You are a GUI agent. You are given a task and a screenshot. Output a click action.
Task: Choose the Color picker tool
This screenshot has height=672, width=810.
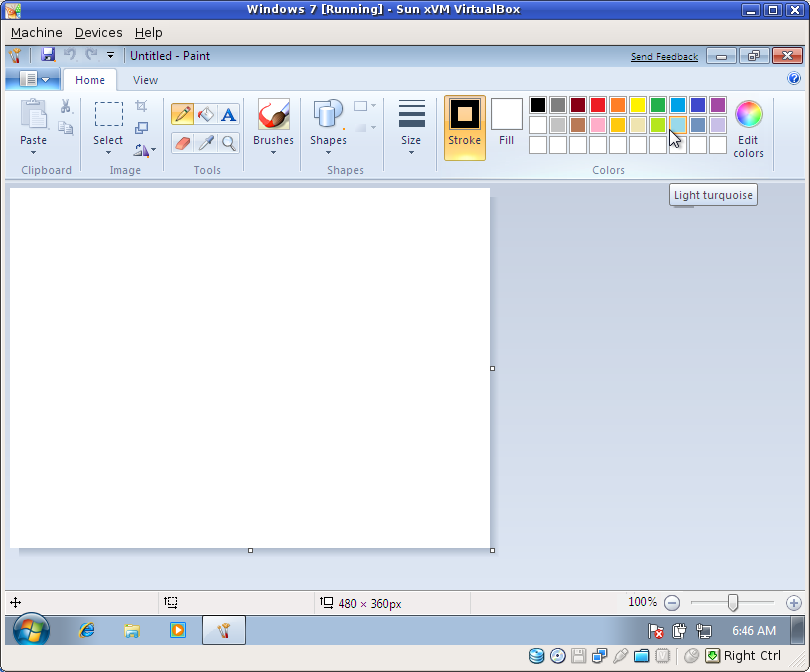[205, 143]
